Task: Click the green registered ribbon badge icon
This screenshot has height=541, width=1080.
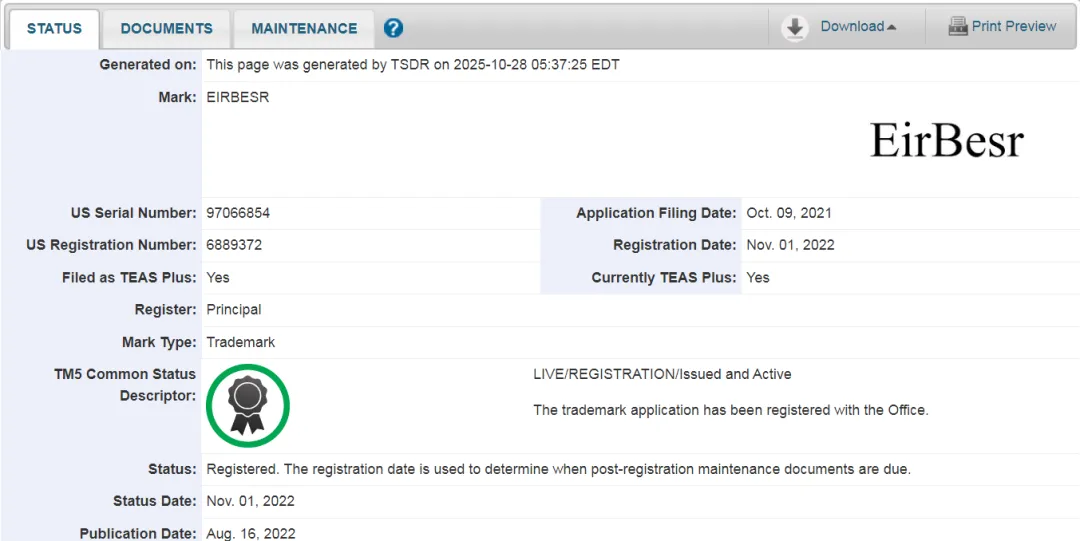Action: click(247, 405)
